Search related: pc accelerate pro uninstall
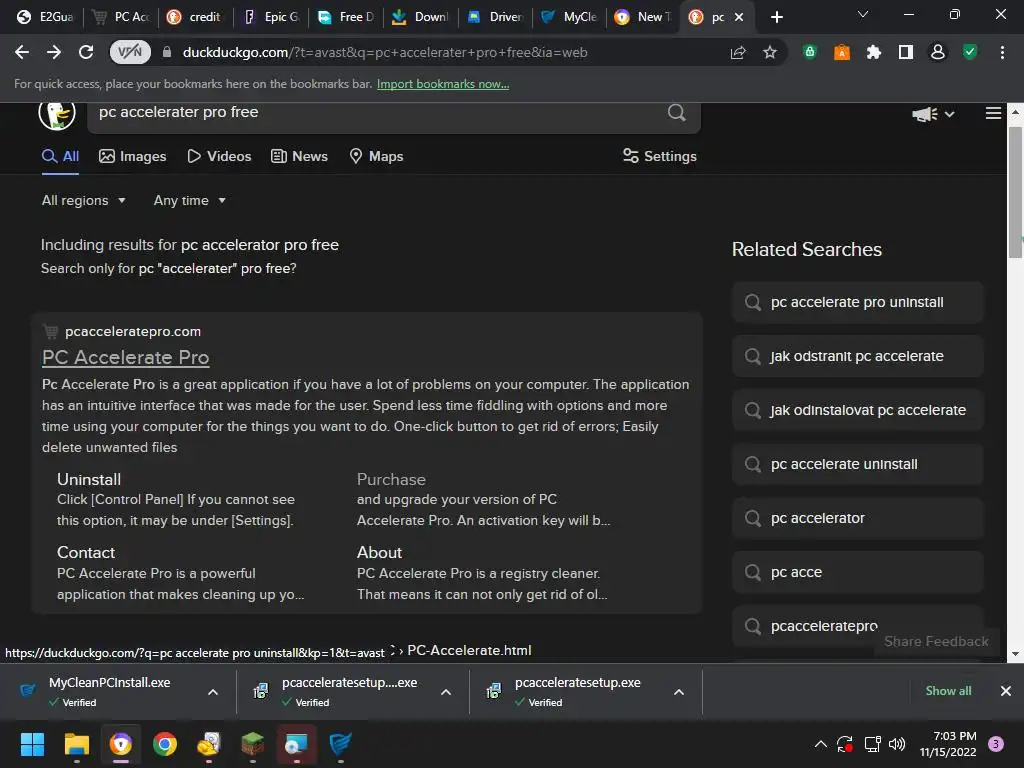This screenshot has width=1024, height=768. (857, 302)
